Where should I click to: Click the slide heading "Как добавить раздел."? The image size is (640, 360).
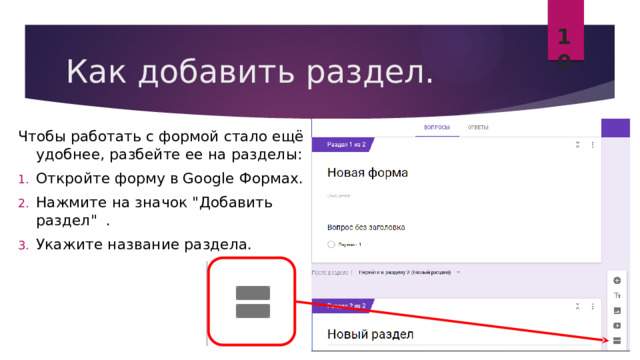(x=249, y=71)
